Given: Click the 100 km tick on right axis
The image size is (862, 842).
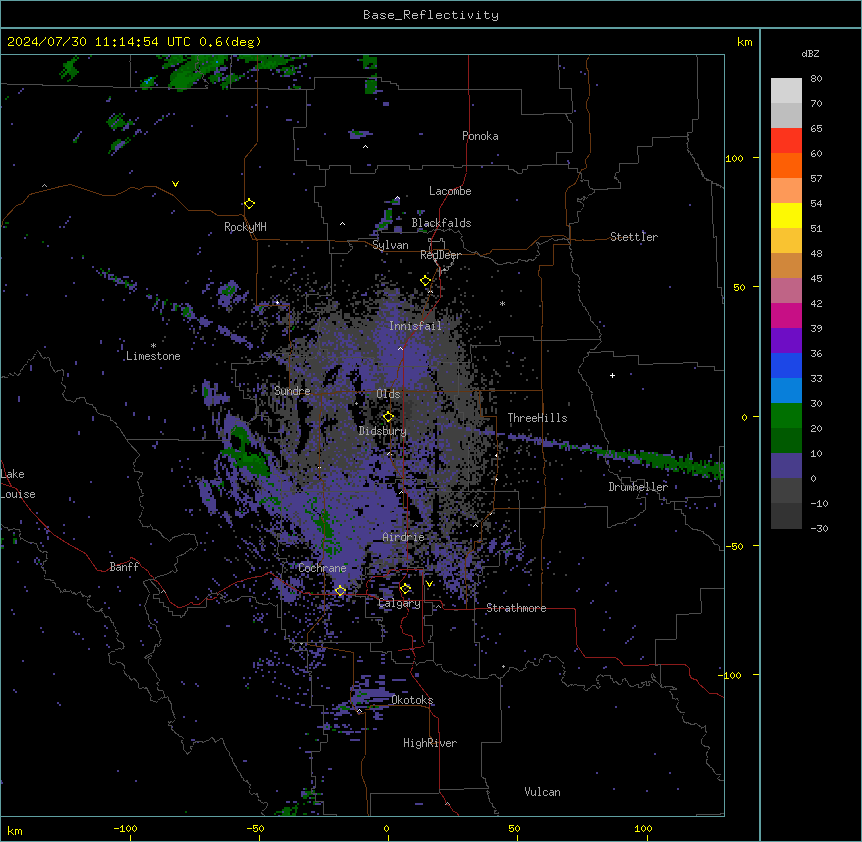Looking at the screenshot, I should 734,158.
